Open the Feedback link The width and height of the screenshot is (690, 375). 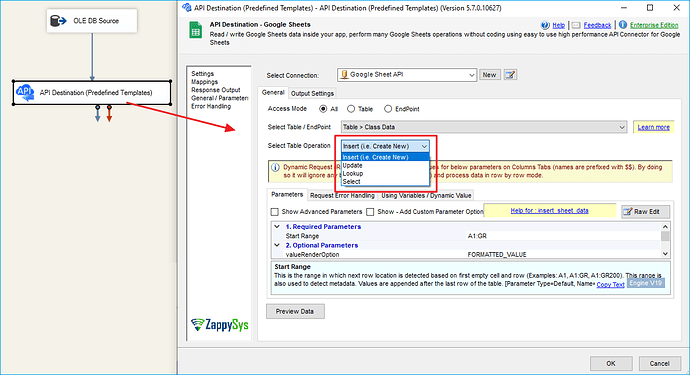[597, 25]
